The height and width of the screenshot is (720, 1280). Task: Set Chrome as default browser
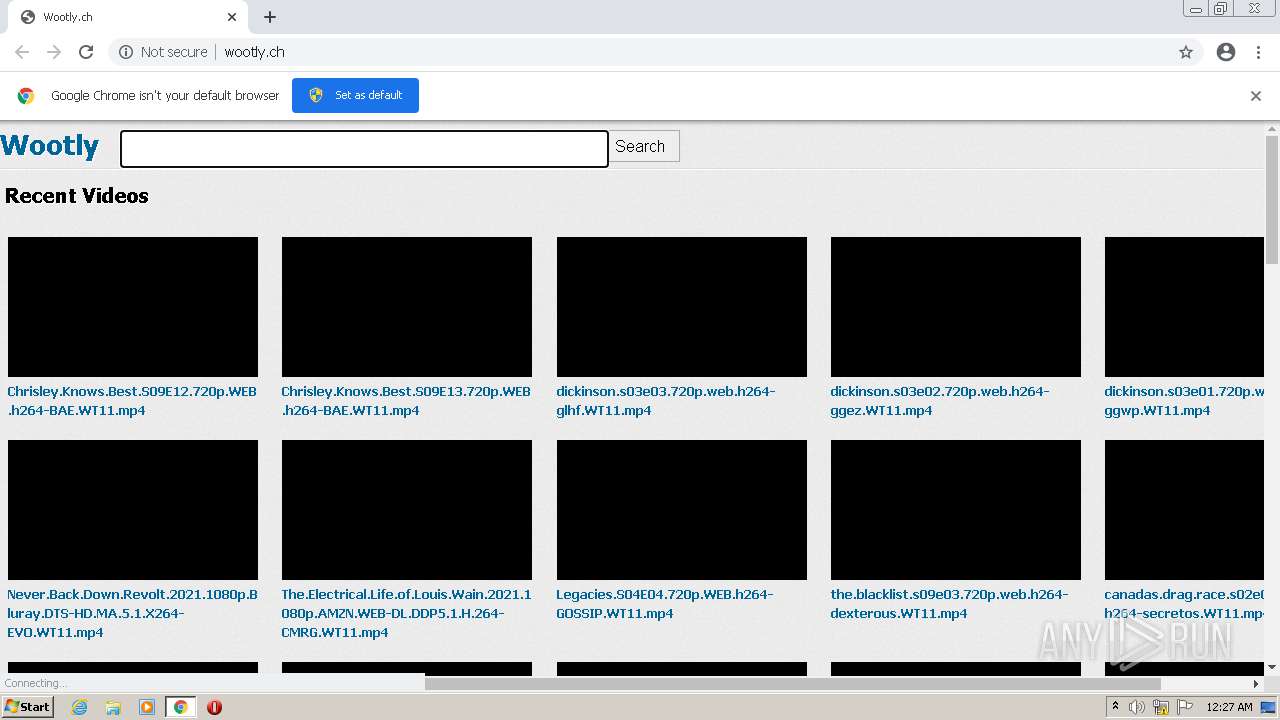coord(355,95)
